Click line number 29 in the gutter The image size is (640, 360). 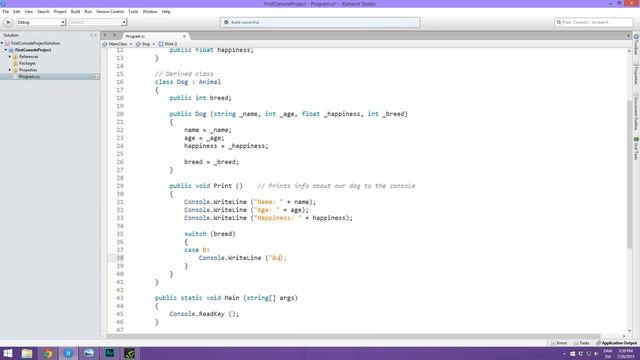(120, 186)
